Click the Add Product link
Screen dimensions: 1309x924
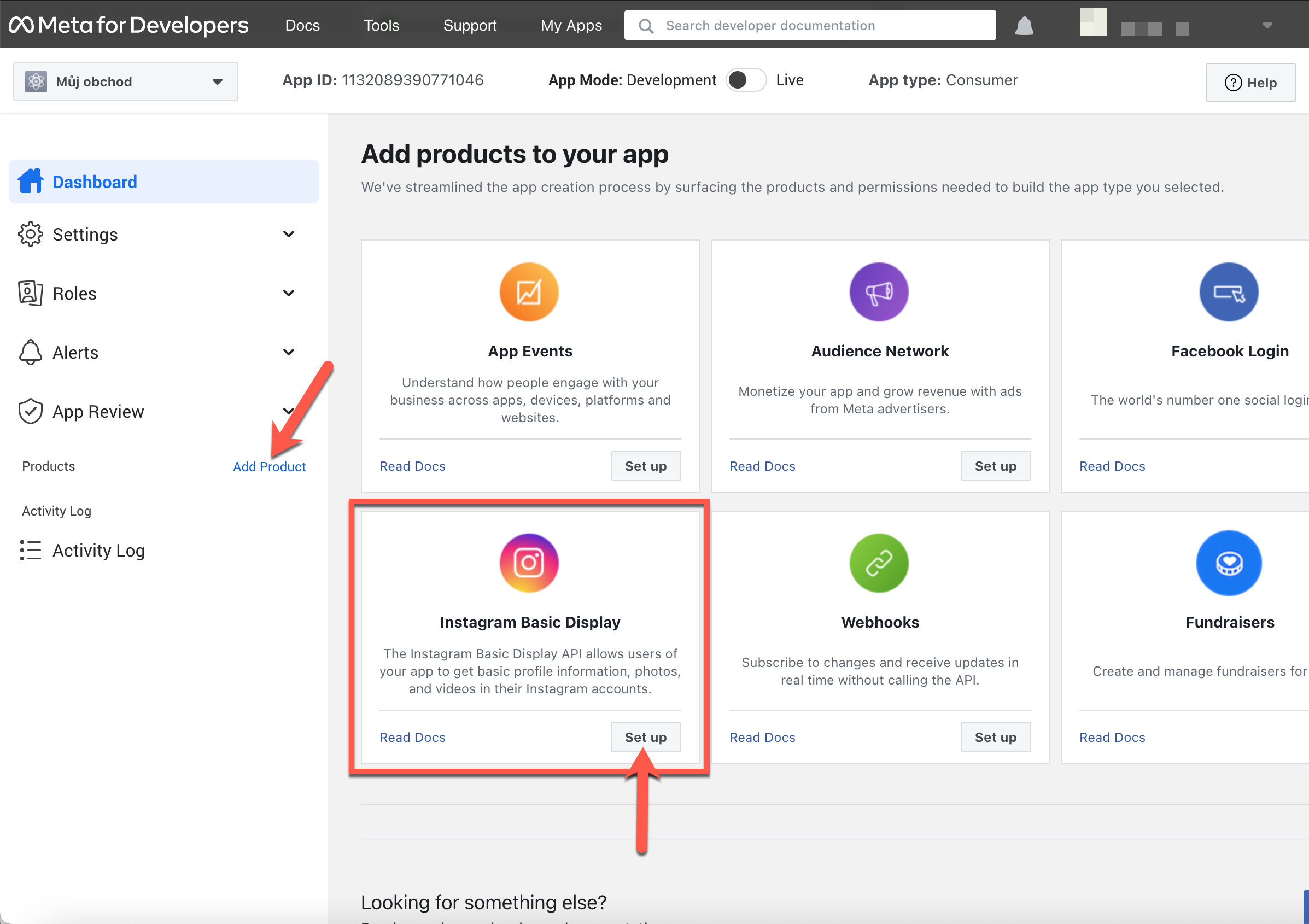coord(269,466)
